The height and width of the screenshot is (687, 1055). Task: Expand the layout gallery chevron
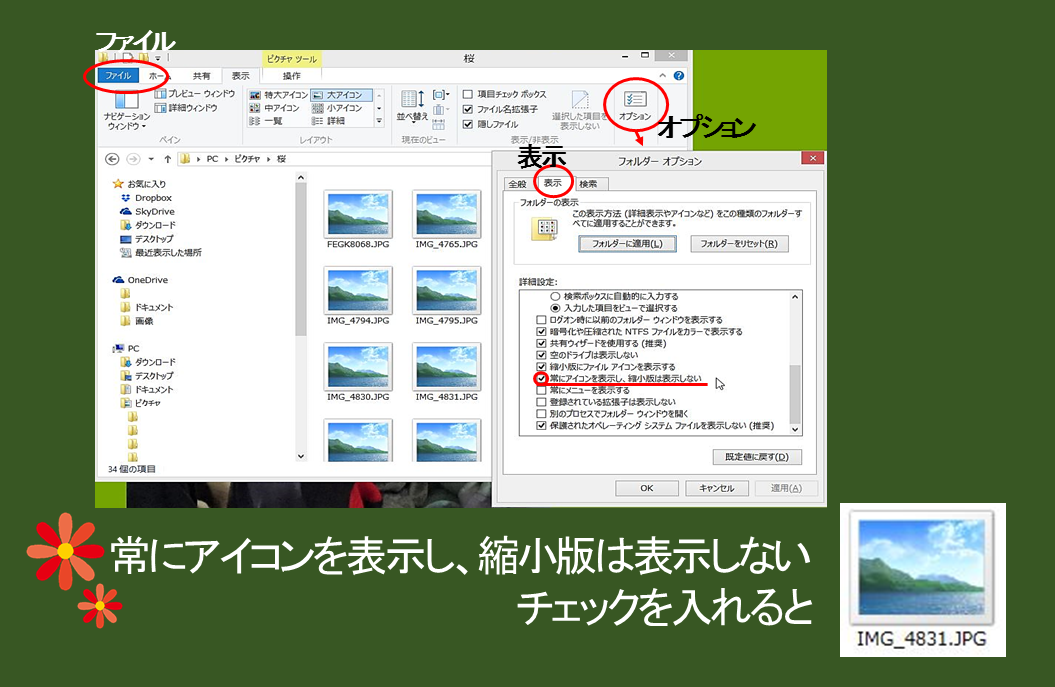click(x=380, y=122)
